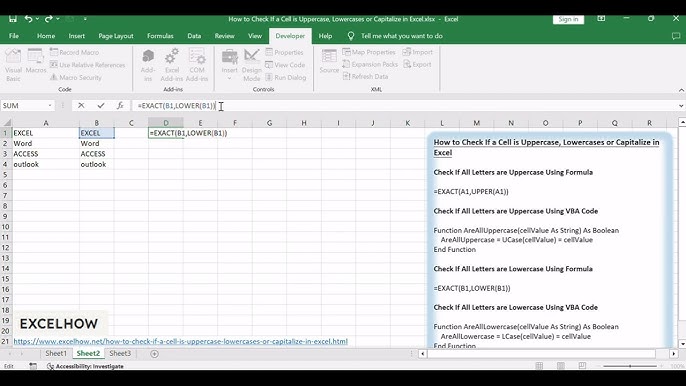Confirm formula with the Enter checkmark
Screen dimensions: 686x386
[101, 105]
